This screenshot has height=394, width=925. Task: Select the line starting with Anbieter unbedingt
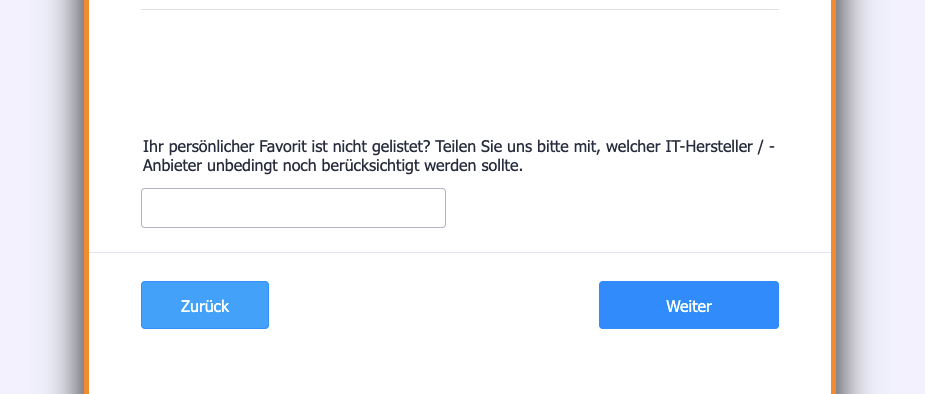(333, 166)
